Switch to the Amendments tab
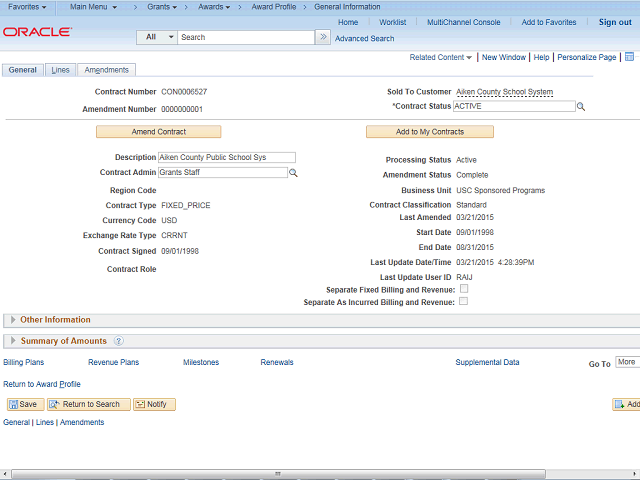This screenshot has height=480, width=640. point(107,70)
